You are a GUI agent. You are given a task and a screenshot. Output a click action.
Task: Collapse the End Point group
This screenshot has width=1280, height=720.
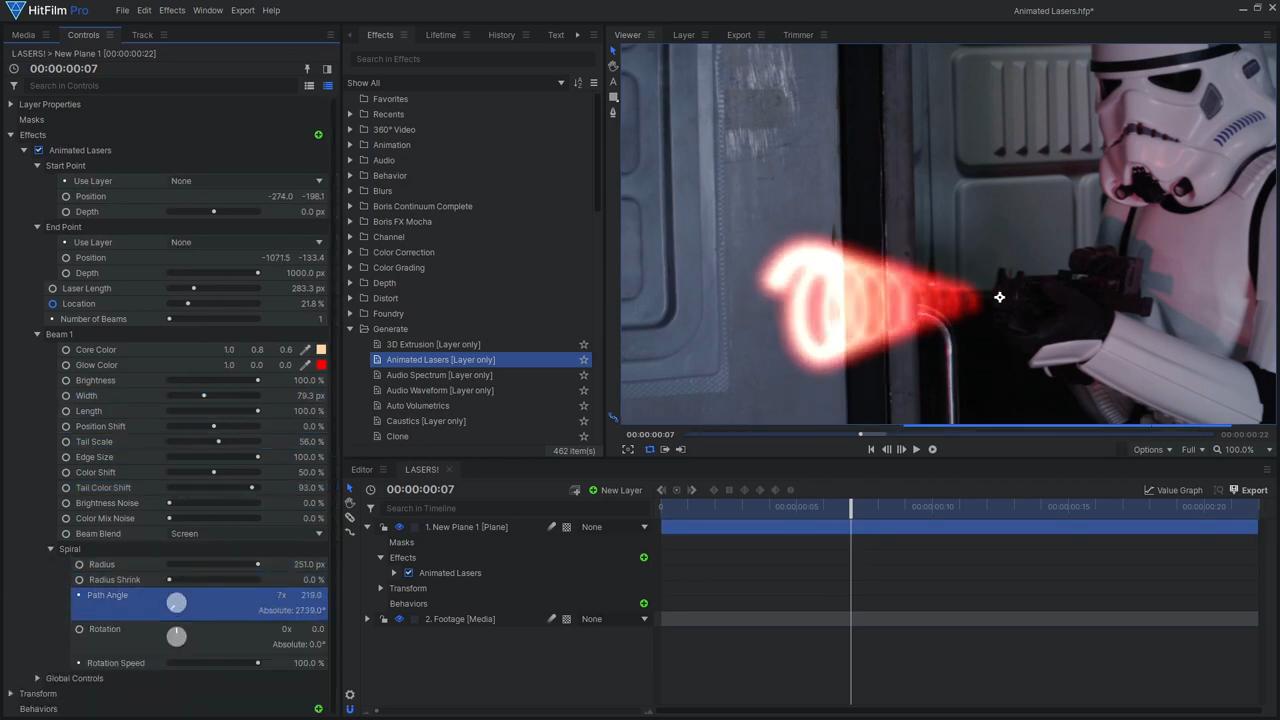click(x=37, y=227)
